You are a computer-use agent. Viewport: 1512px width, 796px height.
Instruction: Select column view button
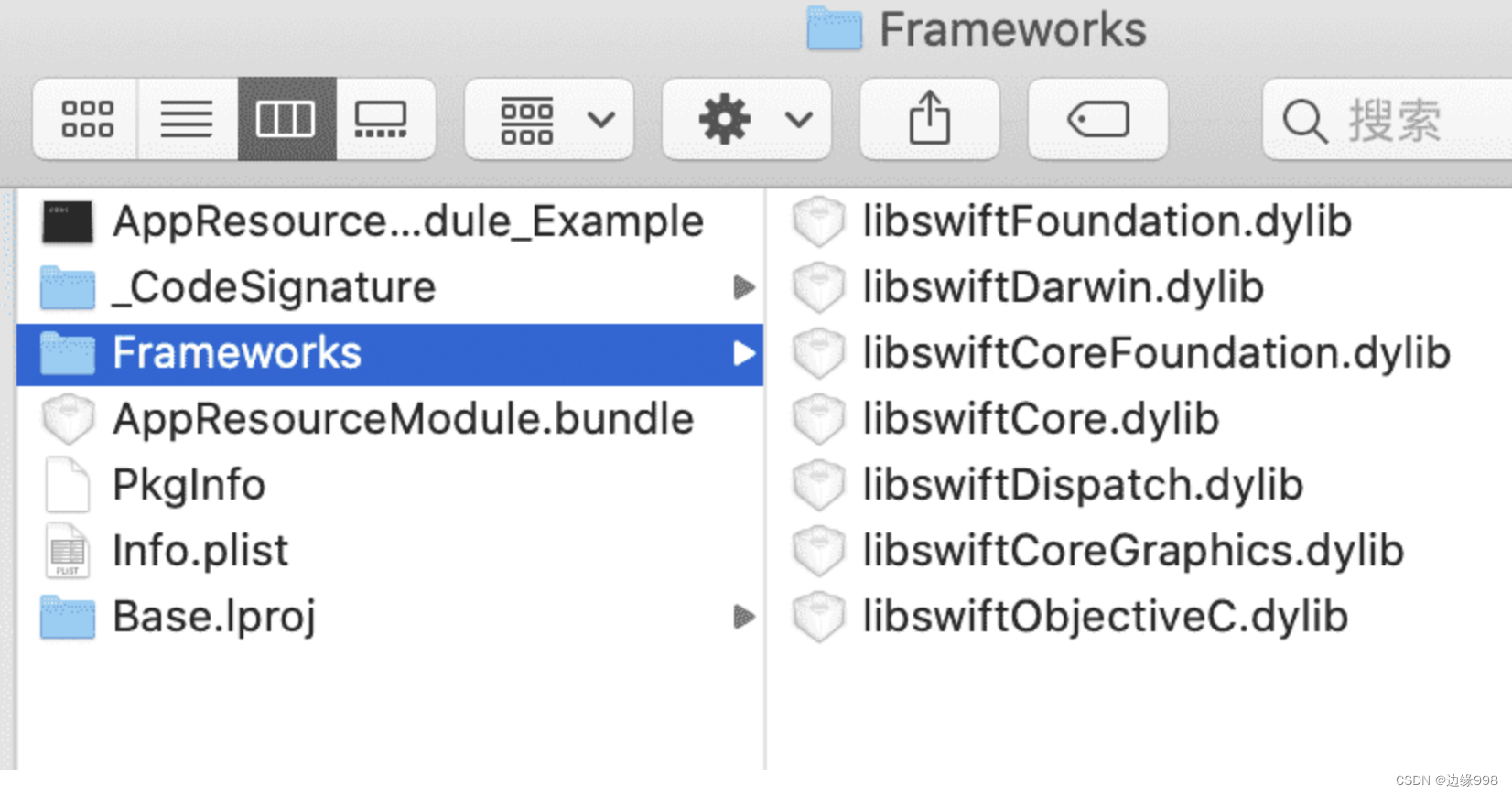pos(286,119)
